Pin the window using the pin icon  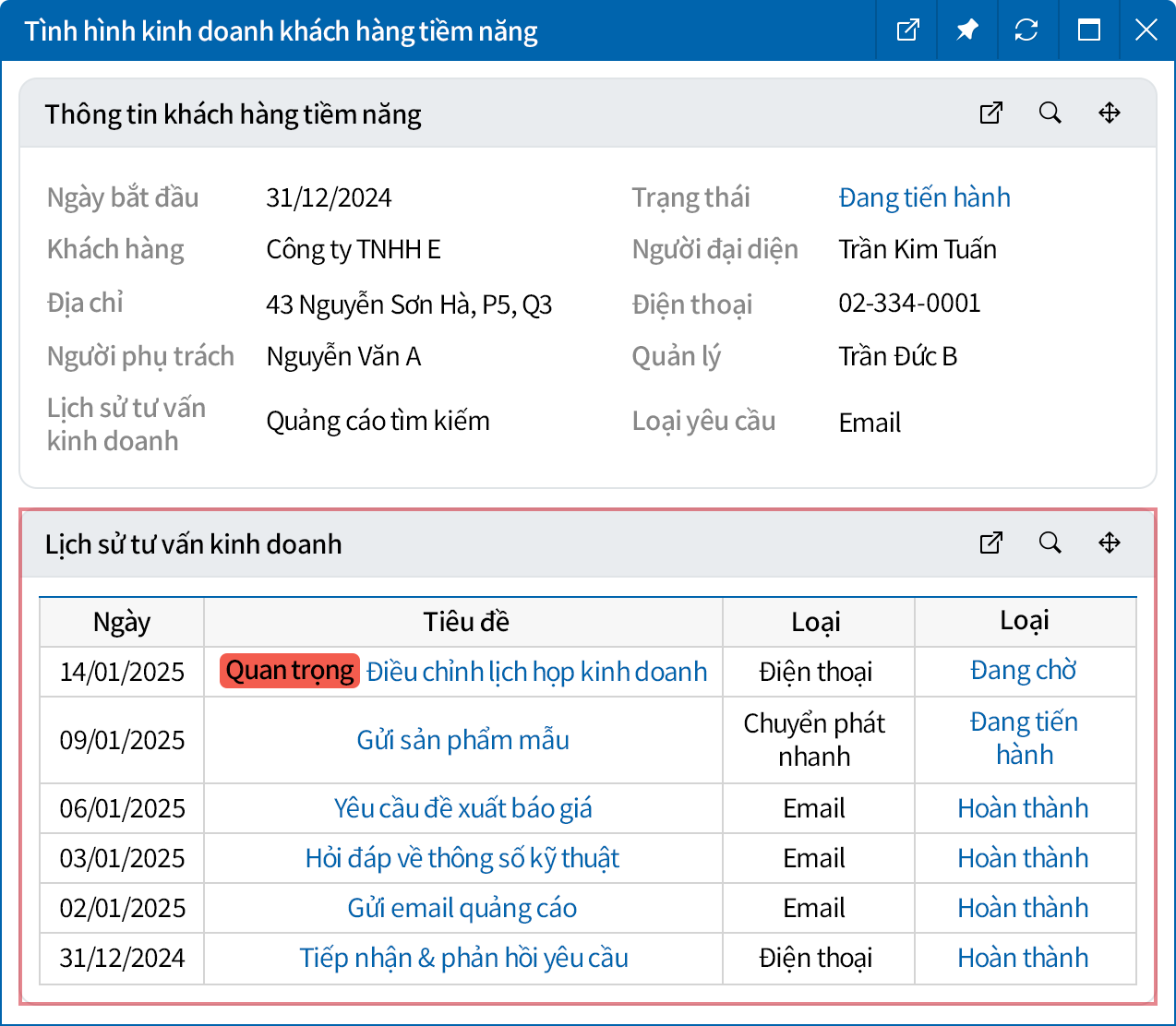click(966, 30)
